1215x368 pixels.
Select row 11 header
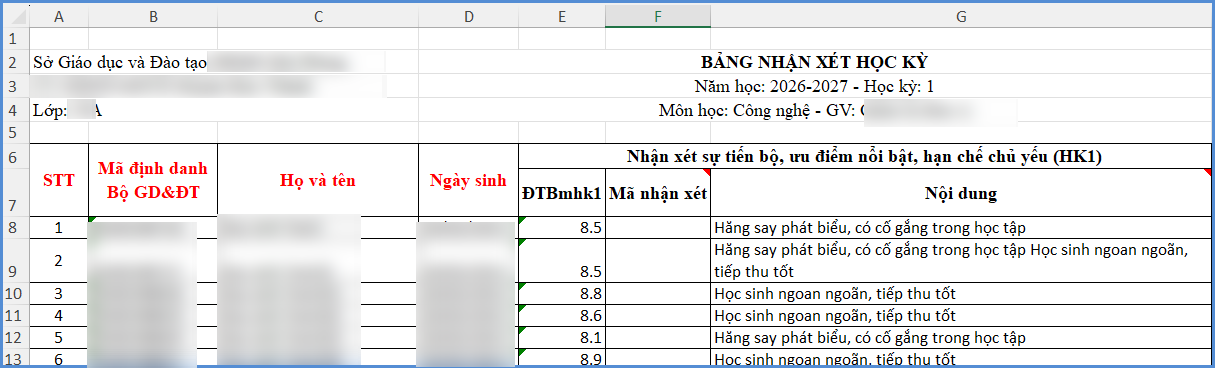pyautogui.click(x=15, y=315)
